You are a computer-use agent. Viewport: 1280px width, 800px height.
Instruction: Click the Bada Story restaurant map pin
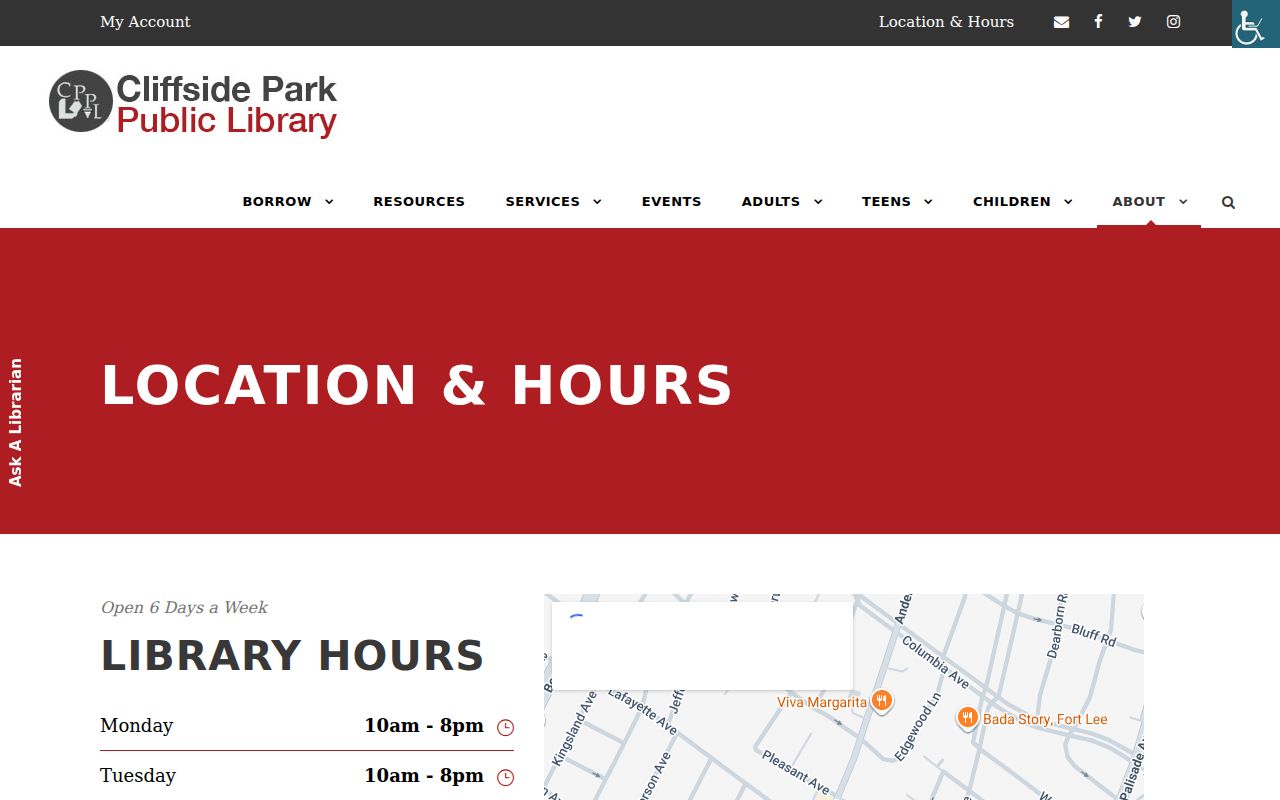pos(967,717)
